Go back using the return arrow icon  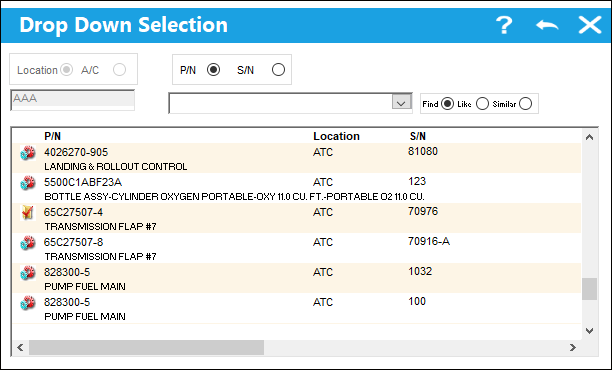coord(547,25)
